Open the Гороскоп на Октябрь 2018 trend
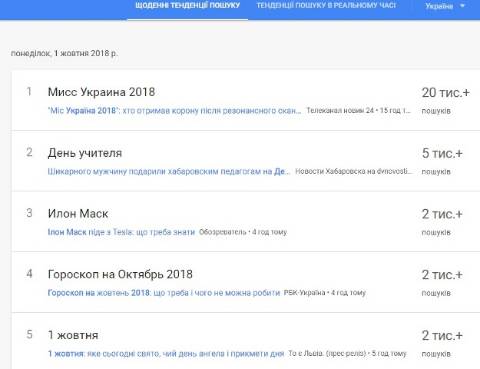 pyautogui.click(x=120, y=274)
